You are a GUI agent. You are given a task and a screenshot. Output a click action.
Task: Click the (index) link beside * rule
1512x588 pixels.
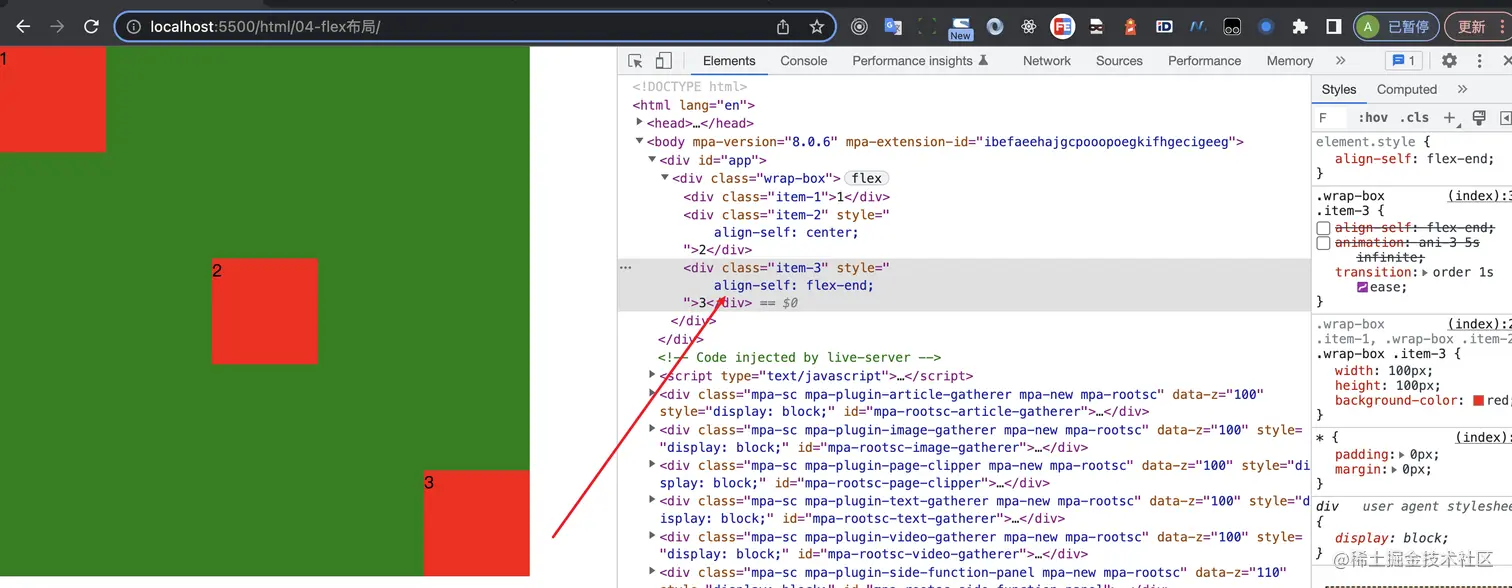(1481, 437)
